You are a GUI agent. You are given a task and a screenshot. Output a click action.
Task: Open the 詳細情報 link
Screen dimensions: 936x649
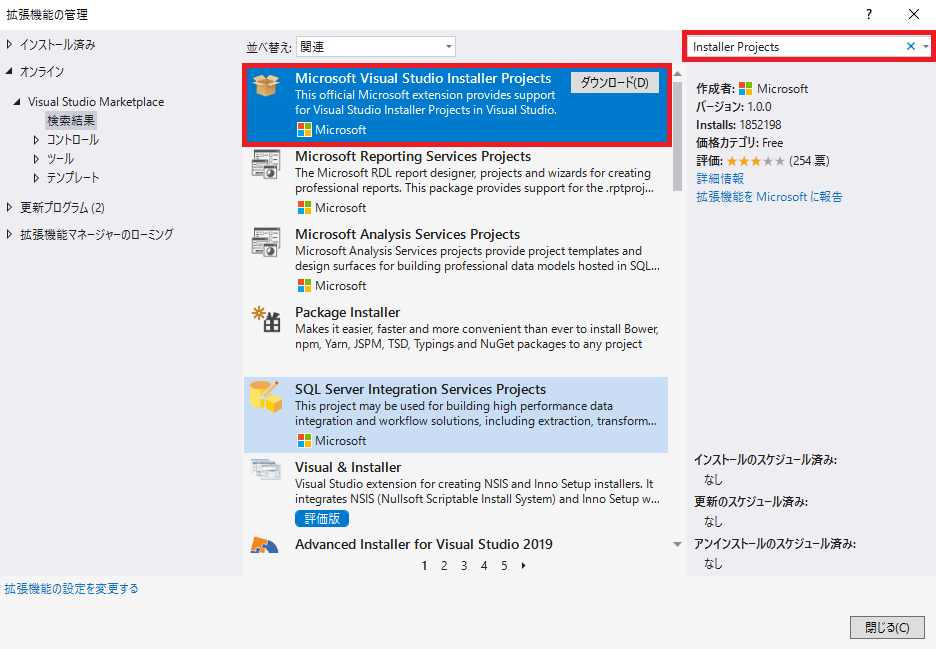720,179
